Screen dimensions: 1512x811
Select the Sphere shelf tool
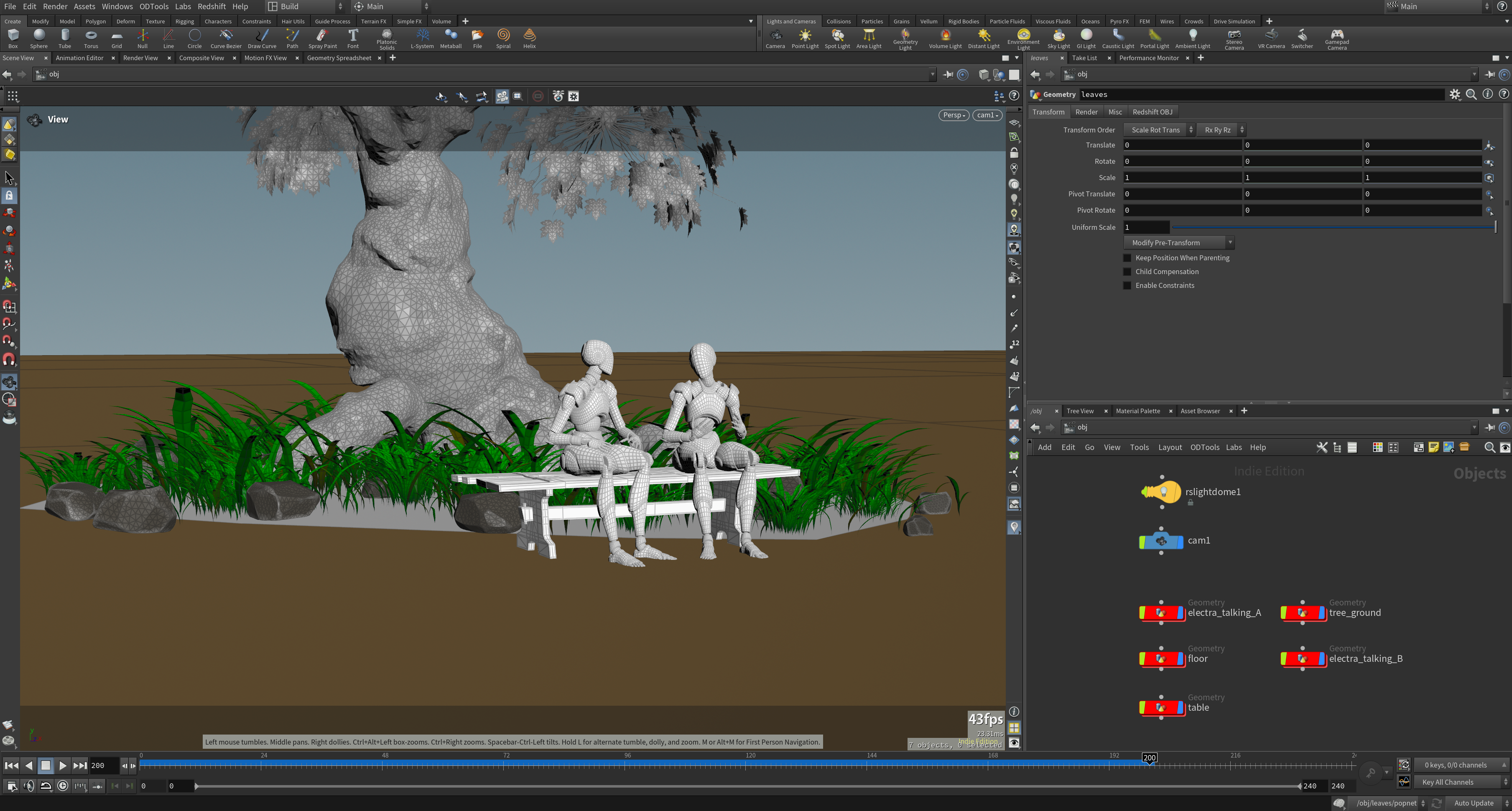click(x=39, y=39)
